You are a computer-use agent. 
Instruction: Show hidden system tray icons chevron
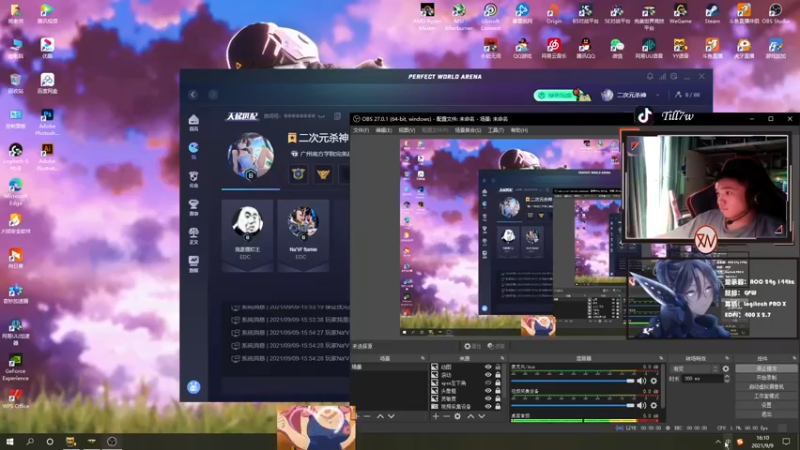pyautogui.click(x=718, y=442)
